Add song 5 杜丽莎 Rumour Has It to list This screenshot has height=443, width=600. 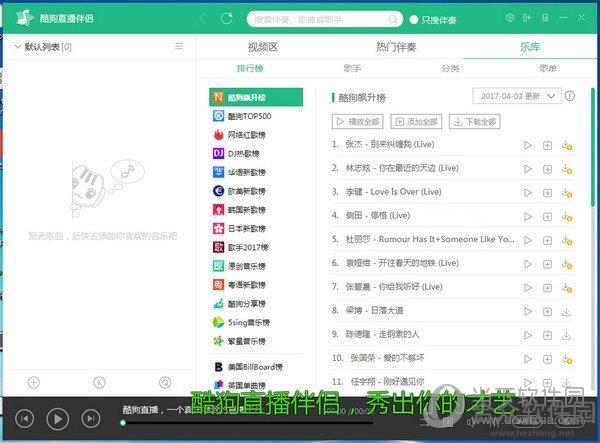[x=548, y=240]
